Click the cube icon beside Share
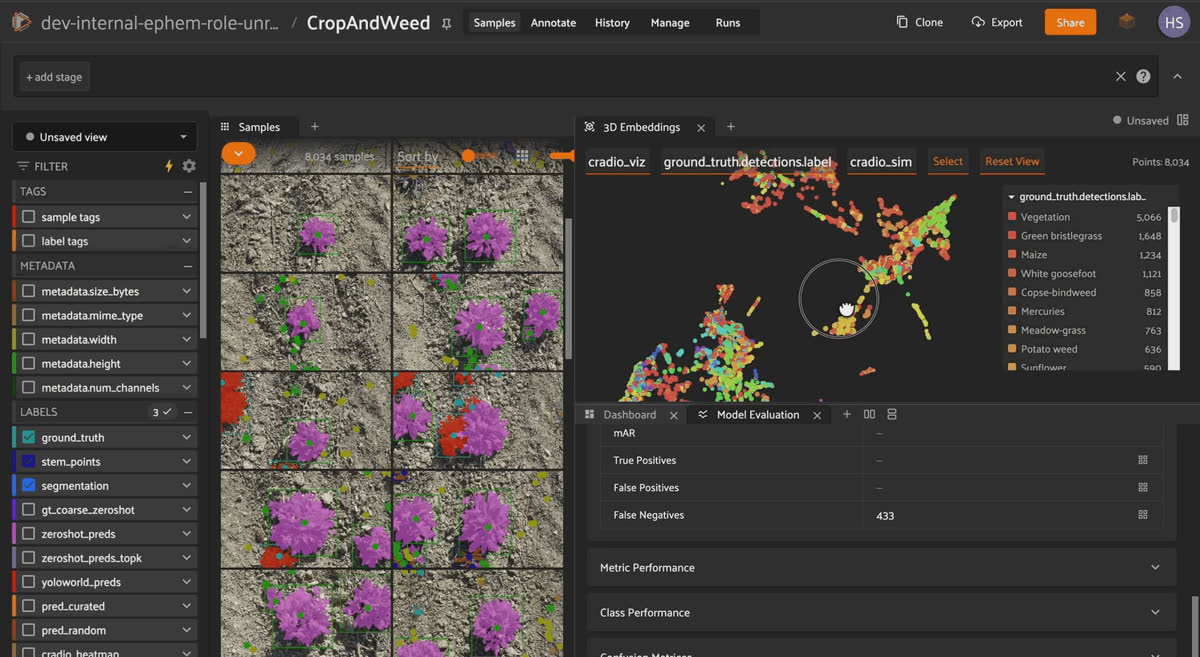1200x657 pixels. point(1127,21)
